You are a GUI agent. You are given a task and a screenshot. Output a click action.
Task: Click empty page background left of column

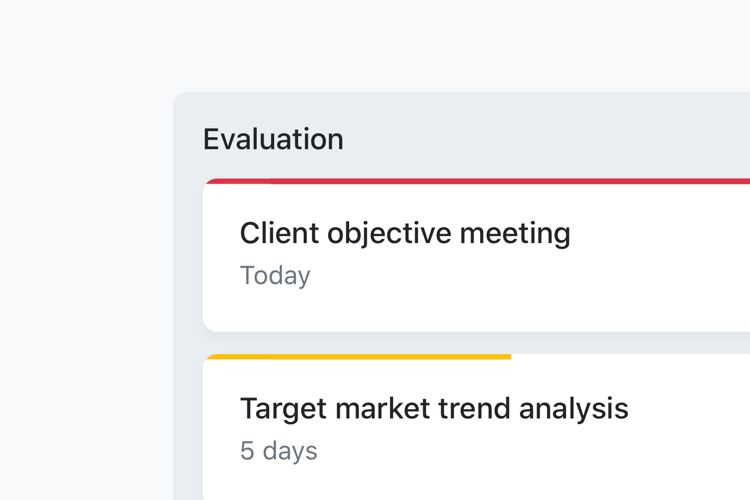tap(85, 300)
